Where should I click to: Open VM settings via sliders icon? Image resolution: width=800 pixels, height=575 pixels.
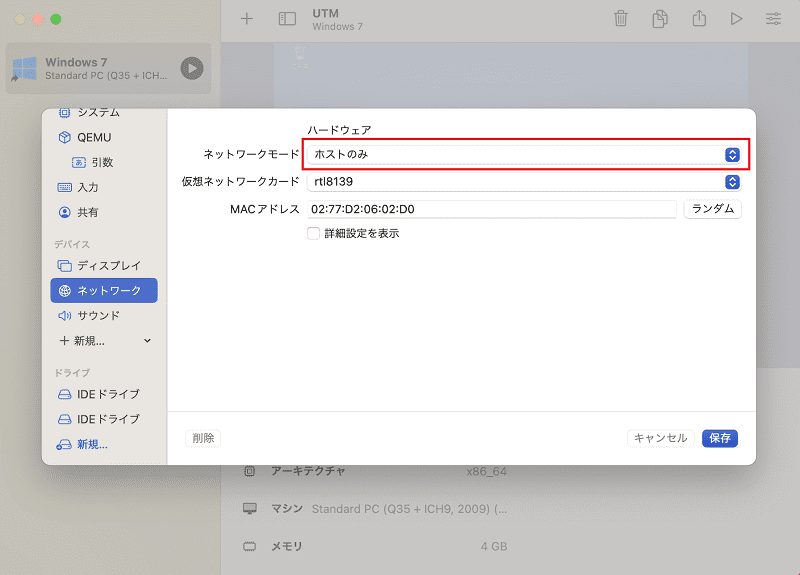click(773, 19)
